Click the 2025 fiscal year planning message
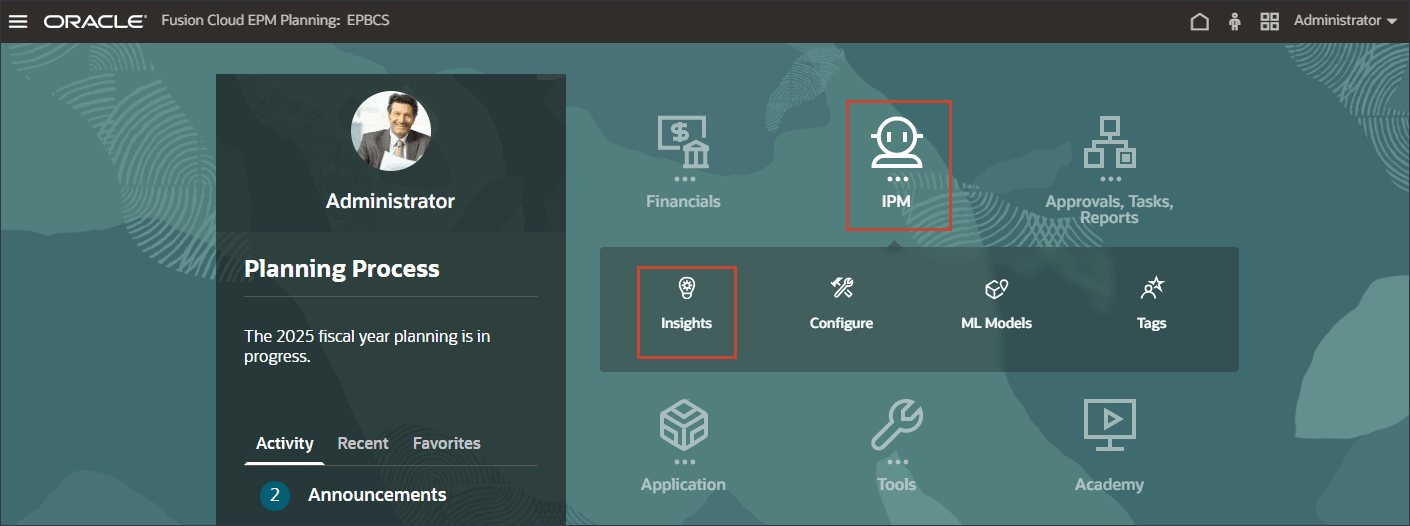Image resolution: width=1410 pixels, height=526 pixels. pyautogui.click(x=367, y=346)
